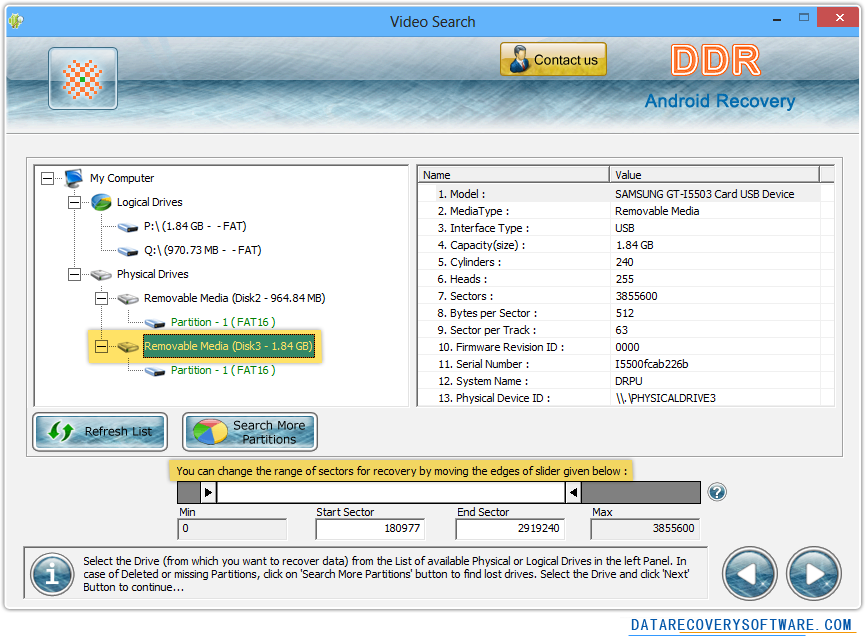Click the Max value field
866x636 pixels.
click(x=645, y=529)
